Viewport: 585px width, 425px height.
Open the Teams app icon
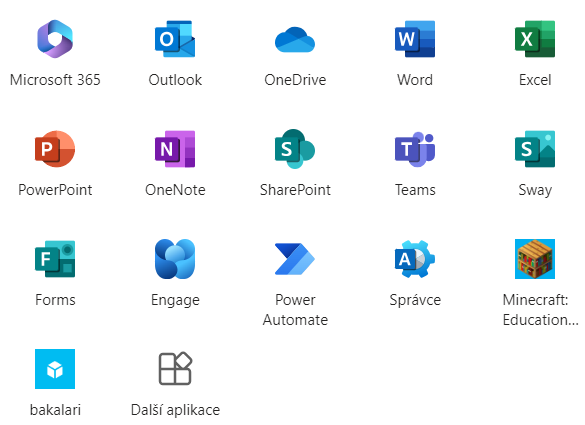point(415,149)
